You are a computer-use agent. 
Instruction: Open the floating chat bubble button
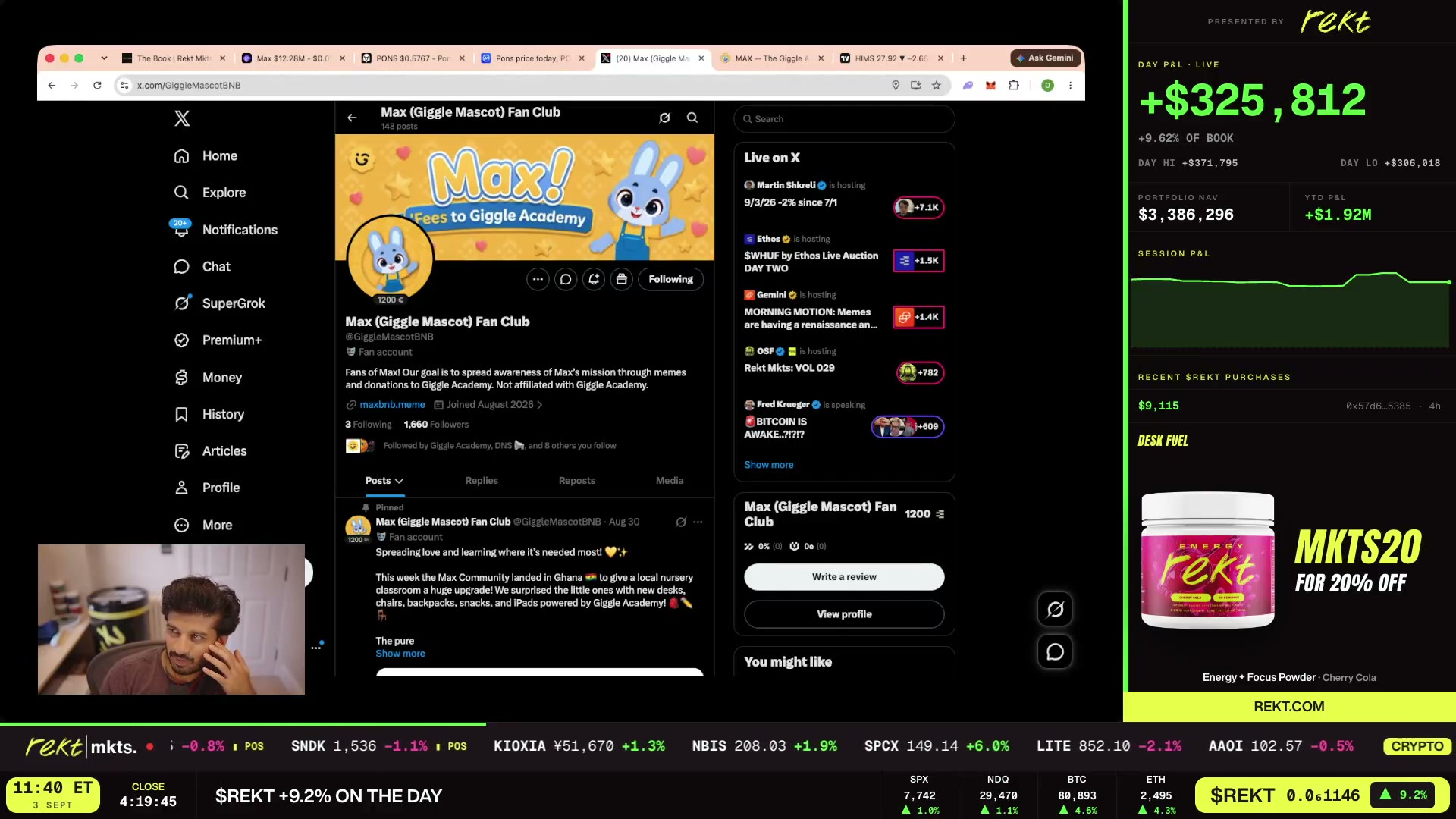point(1055,651)
